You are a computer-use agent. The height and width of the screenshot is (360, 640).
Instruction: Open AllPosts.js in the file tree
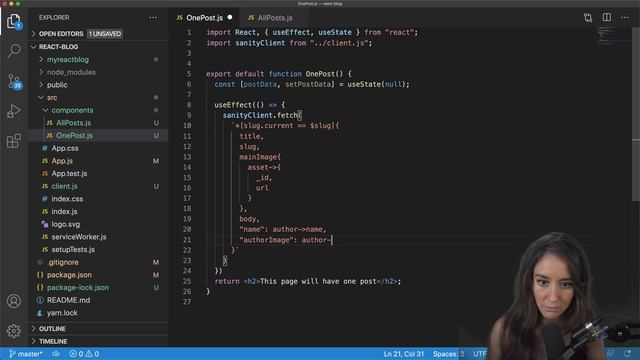tap(98, 123)
